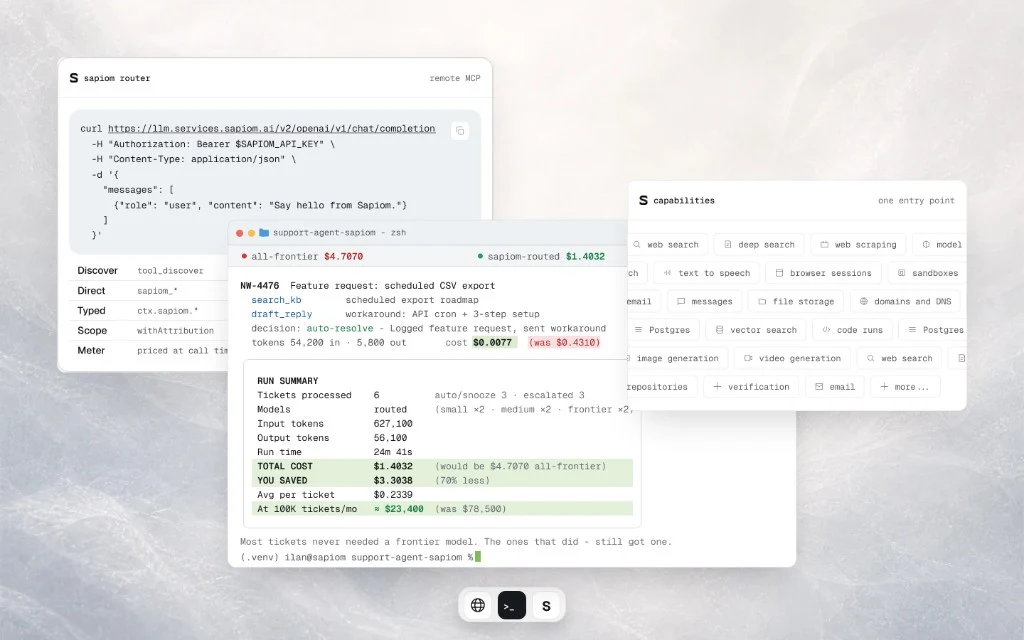Select the verification chip

click(750, 387)
